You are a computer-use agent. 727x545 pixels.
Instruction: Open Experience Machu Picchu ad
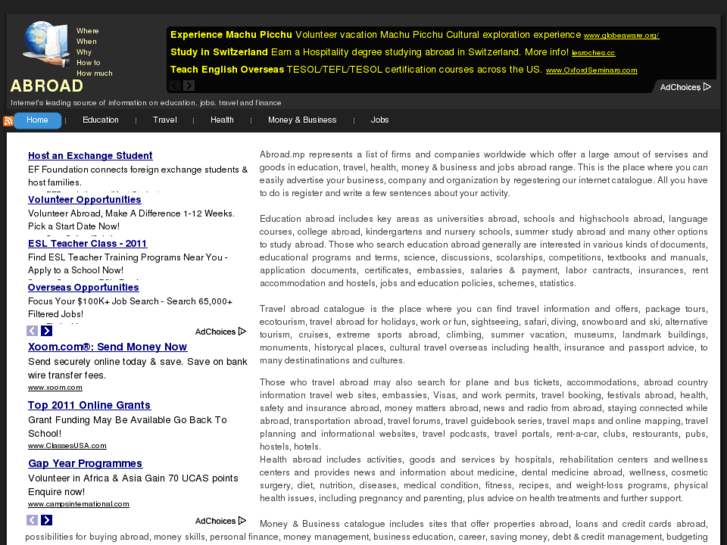231,35
